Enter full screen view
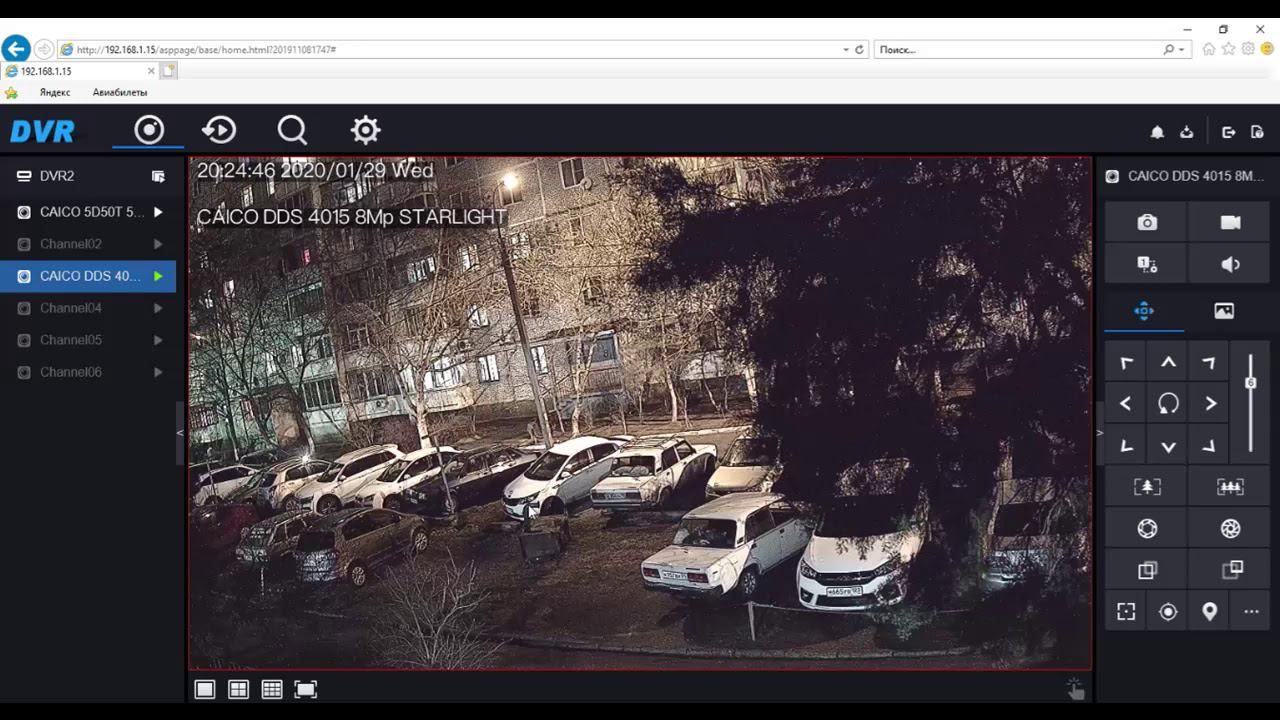 click(305, 689)
